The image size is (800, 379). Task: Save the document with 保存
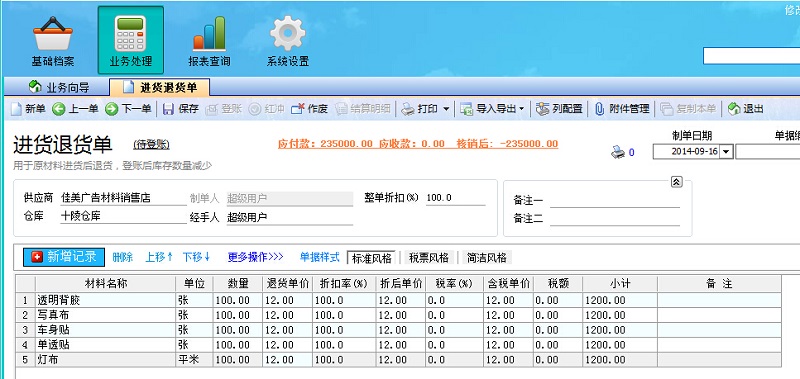point(181,109)
